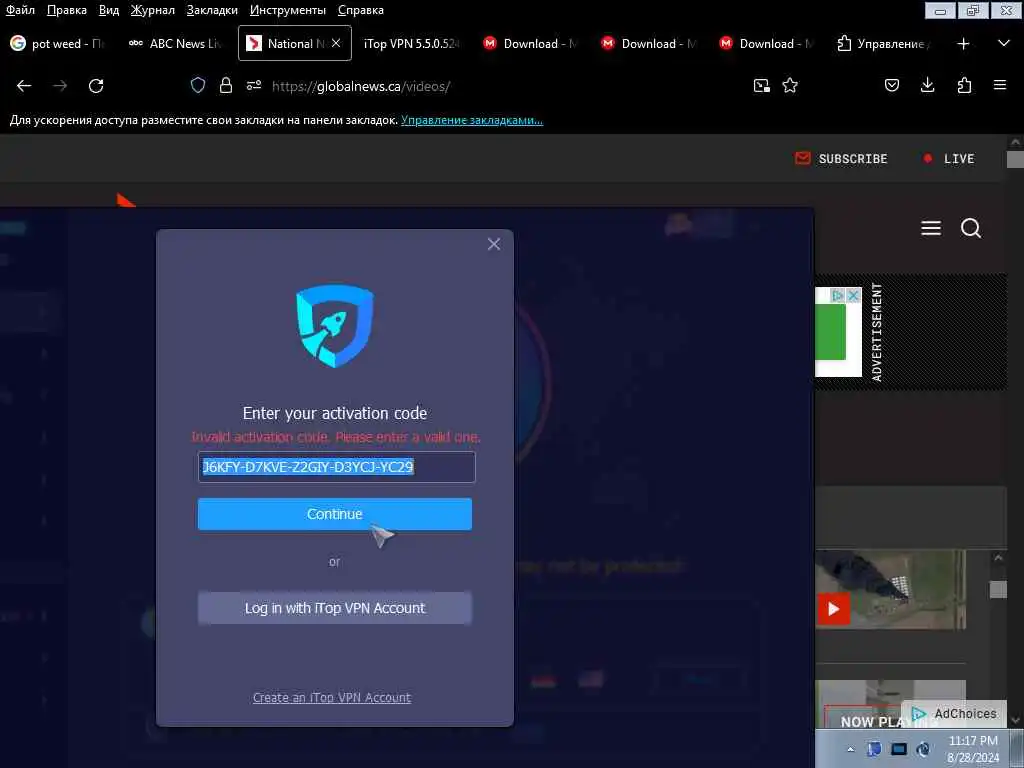Open the Закладки menu

(212, 10)
